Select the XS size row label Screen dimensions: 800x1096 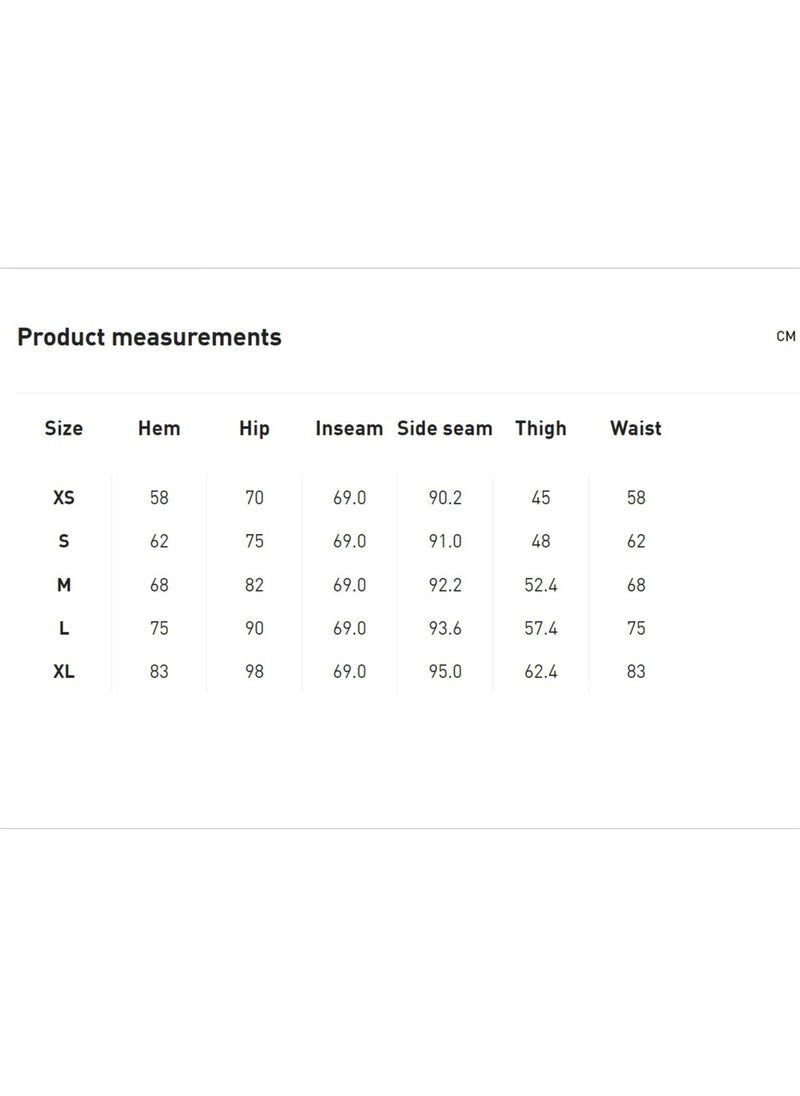64,498
